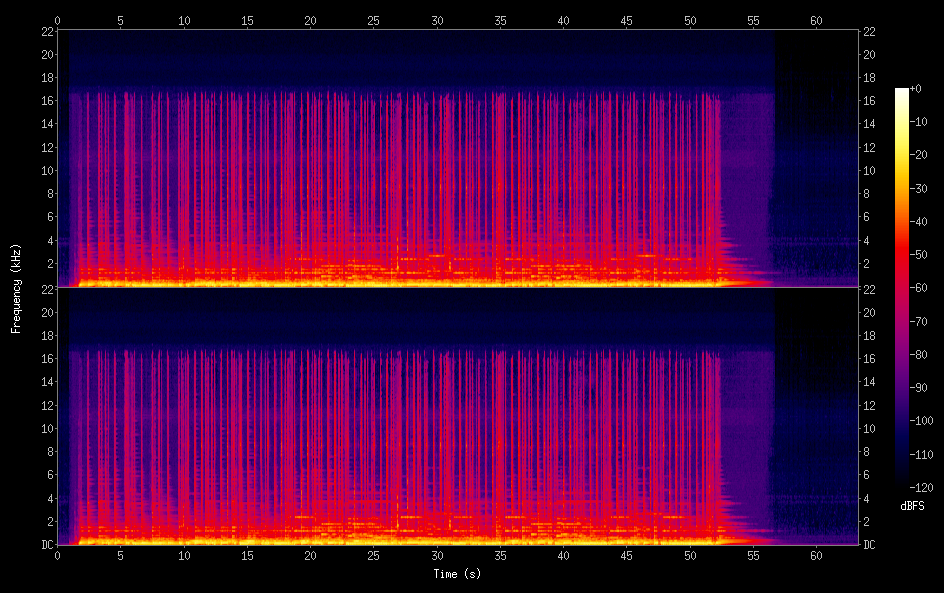Click the Time (s) axis label
This screenshot has width=944, height=593.
457,574
